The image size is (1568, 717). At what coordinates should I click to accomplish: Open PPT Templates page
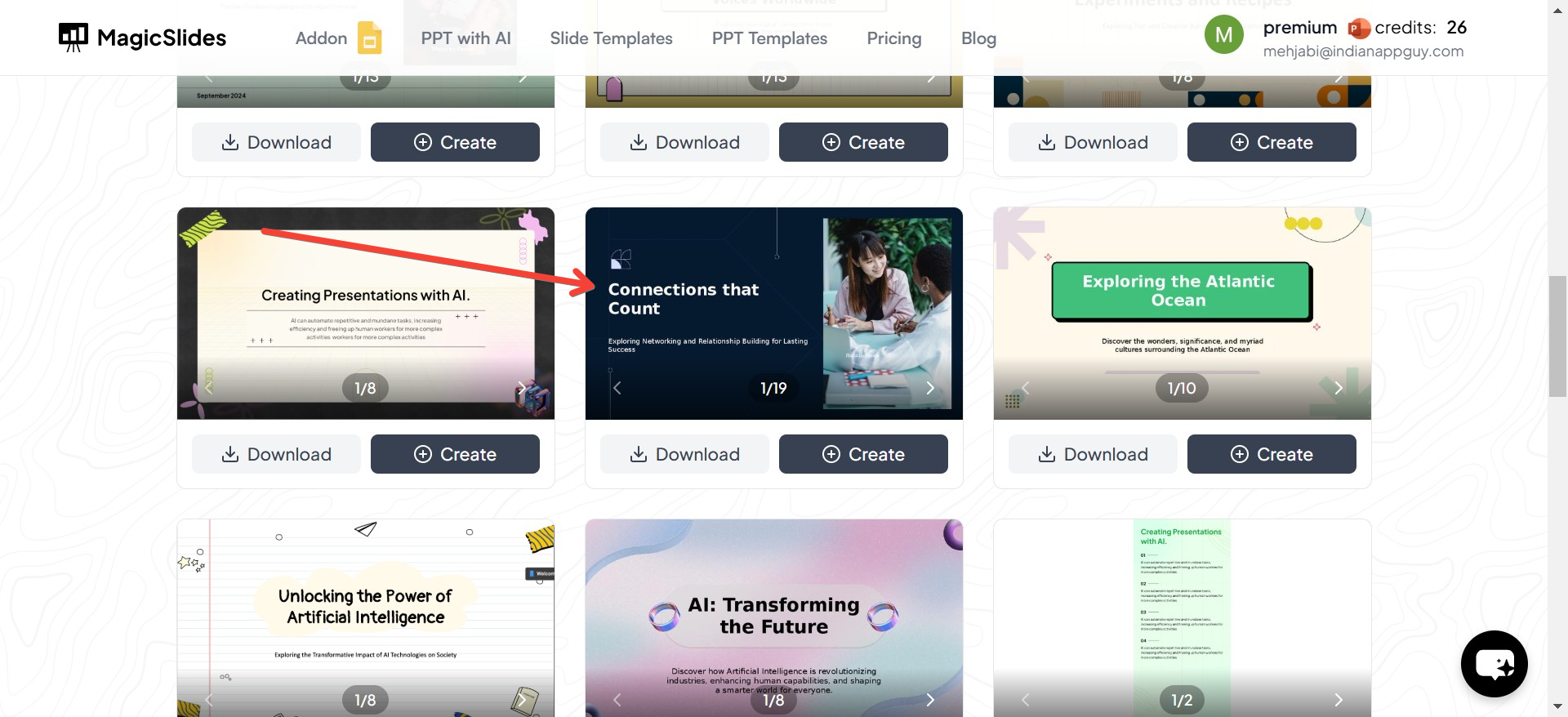(x=769, y=38)
